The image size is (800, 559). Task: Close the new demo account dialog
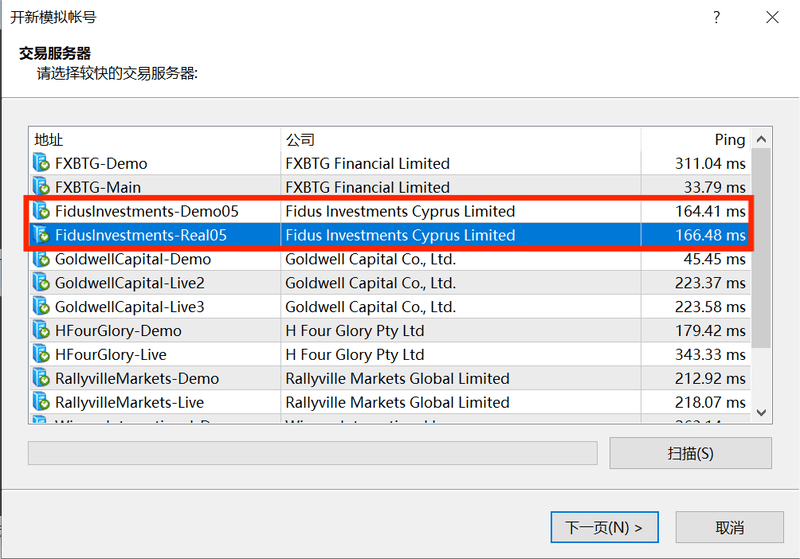tap(772, 17)
